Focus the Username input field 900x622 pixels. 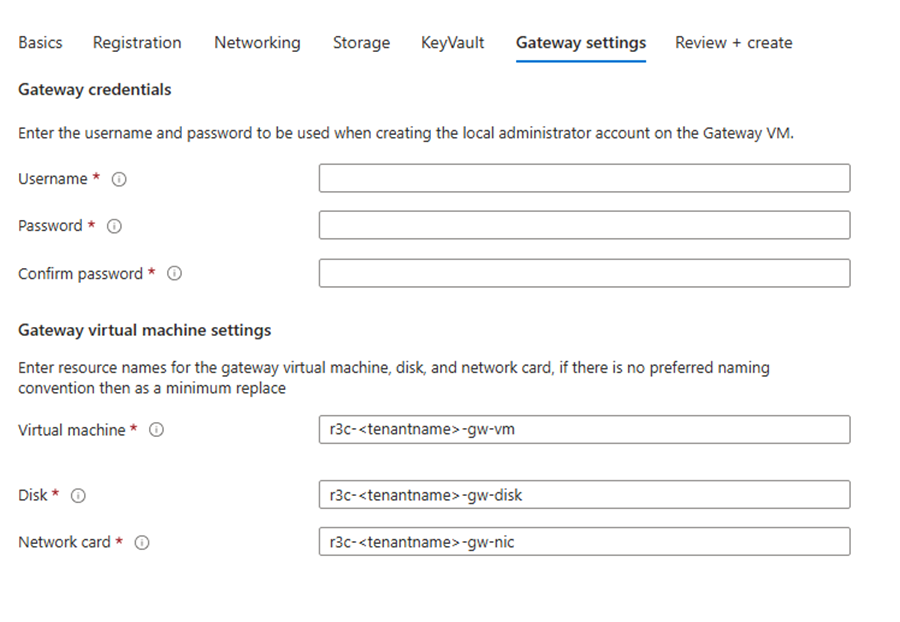click(584, 178)
